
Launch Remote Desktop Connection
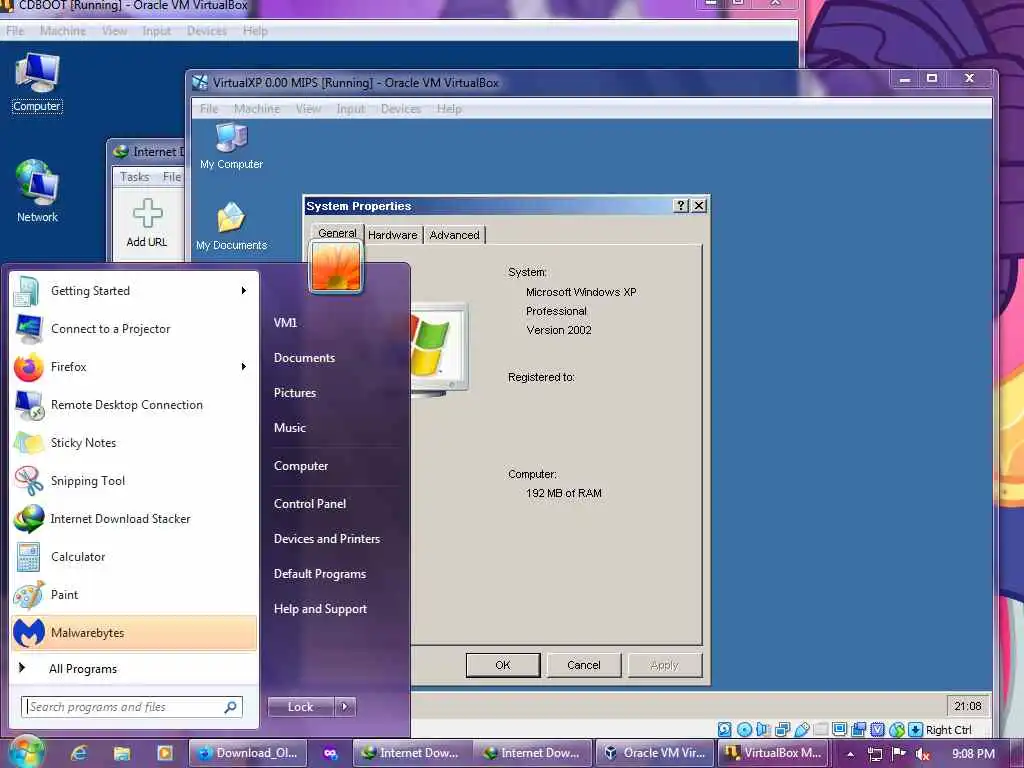pos(134,405)
